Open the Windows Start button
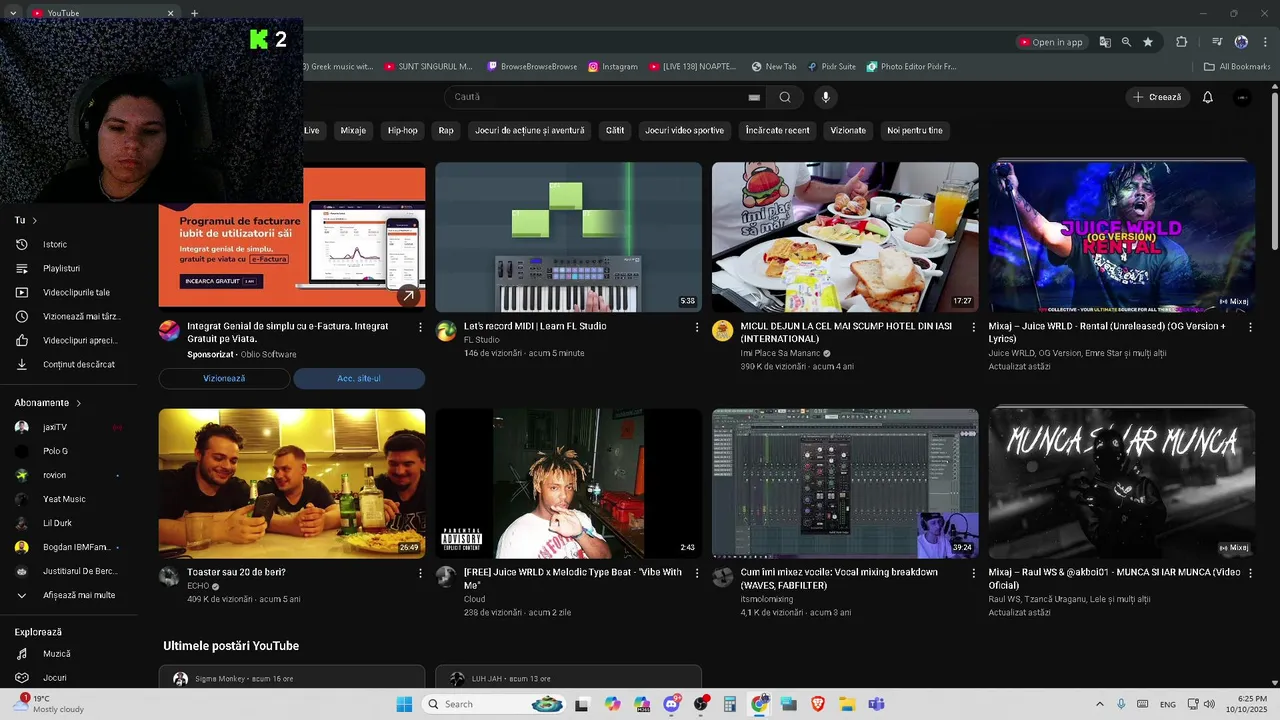1280x720 pixels. point(404,704)
